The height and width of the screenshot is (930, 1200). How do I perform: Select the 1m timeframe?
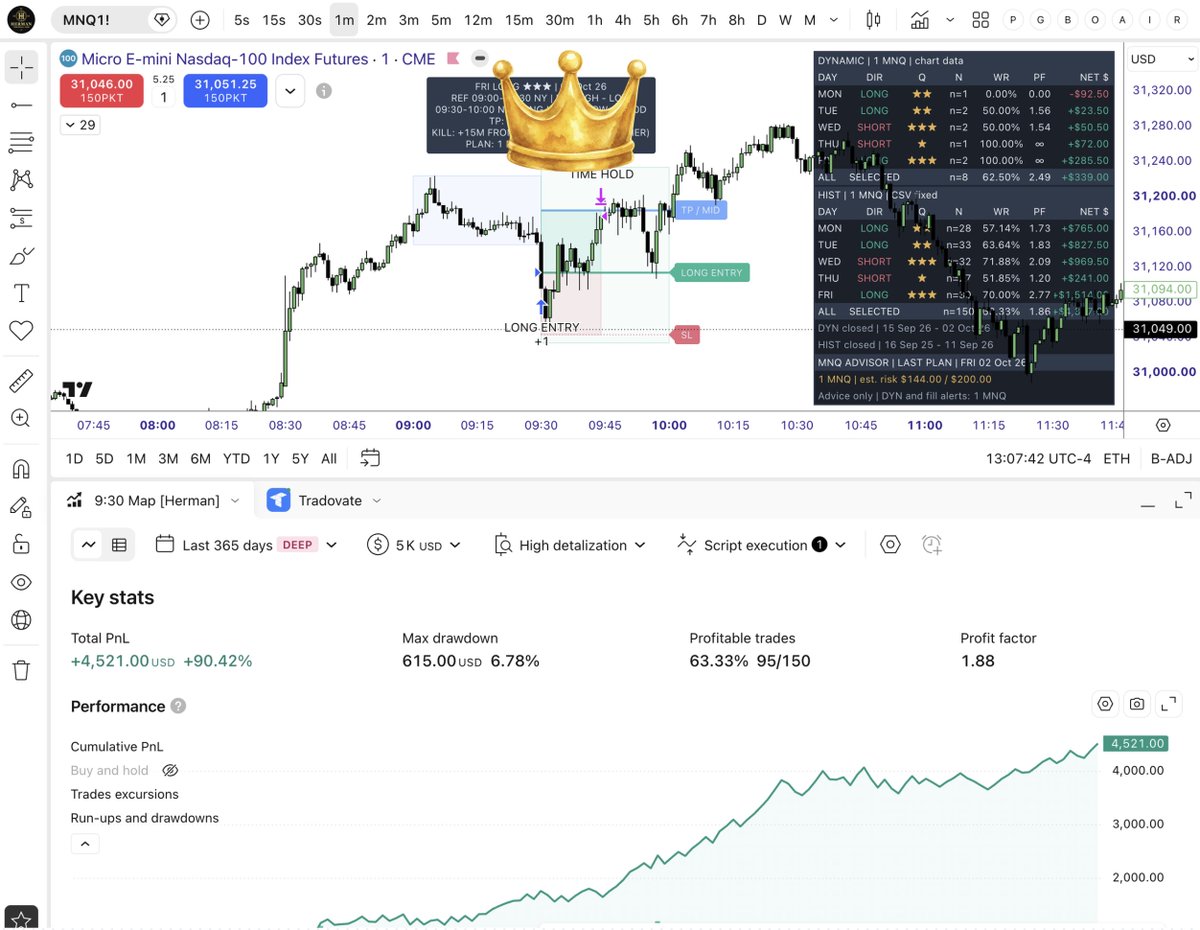coord(344,20)
